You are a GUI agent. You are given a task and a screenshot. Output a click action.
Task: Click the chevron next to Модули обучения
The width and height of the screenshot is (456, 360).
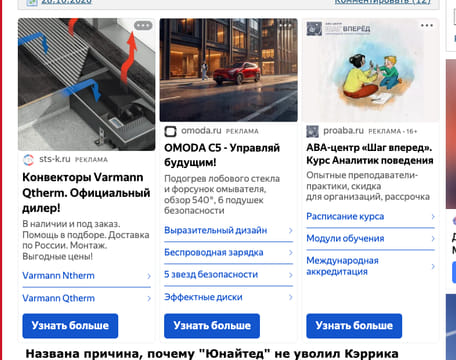tap(433, 239)
